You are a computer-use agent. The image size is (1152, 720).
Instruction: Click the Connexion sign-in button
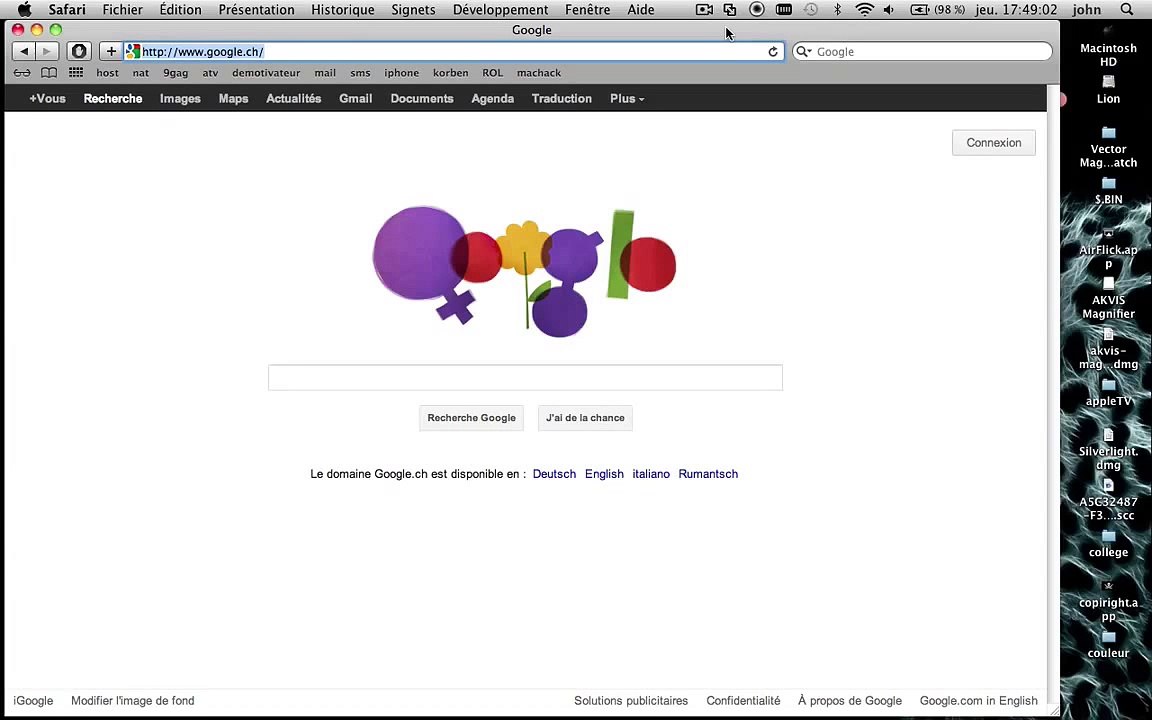(x=993, y=143)
